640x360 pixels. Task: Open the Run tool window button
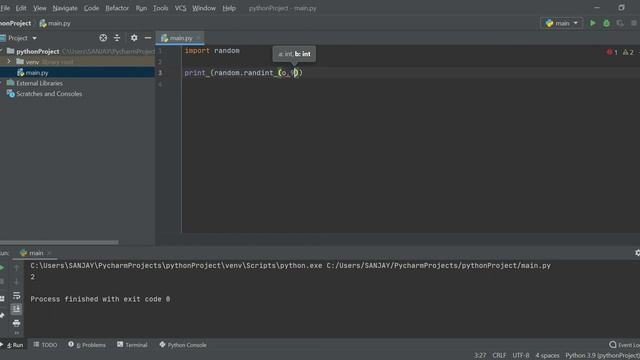point(12,345)
